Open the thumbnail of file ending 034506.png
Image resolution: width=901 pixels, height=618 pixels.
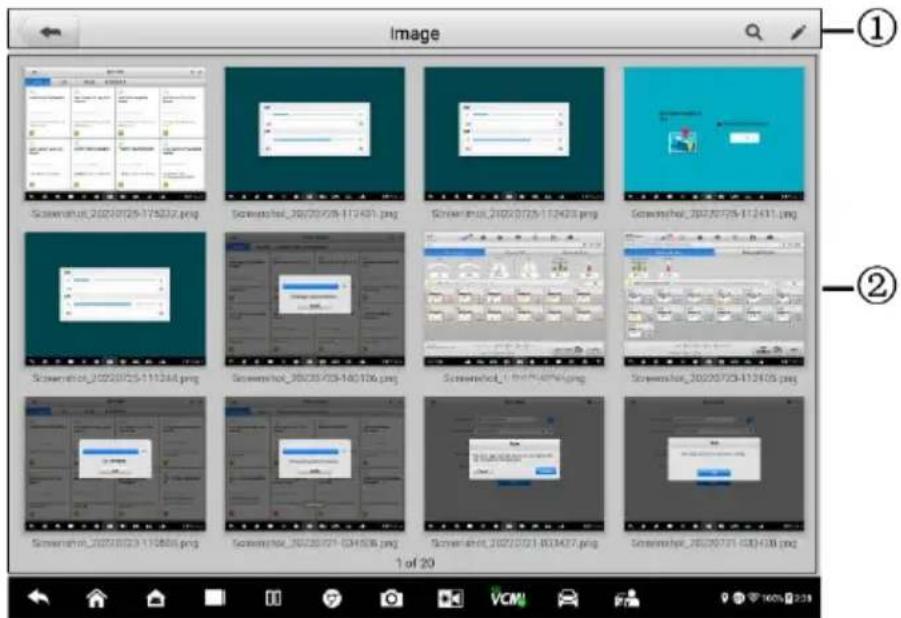tap(314, 463)
